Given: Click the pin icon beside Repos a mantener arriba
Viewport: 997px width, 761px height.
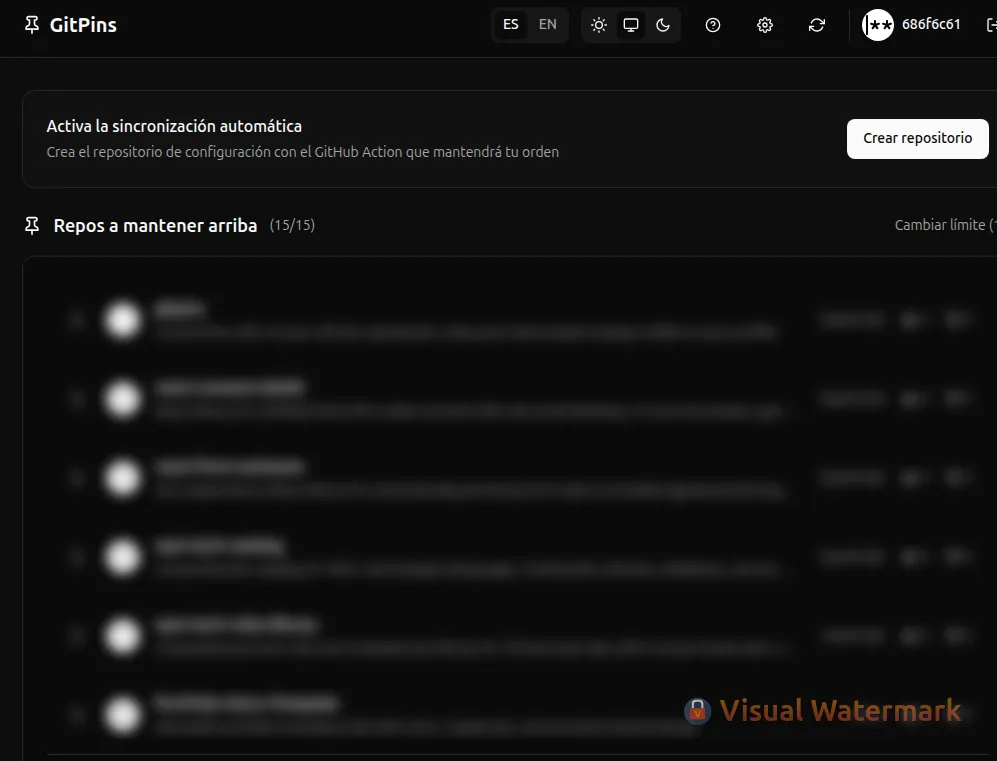Looking at the screenshot, I should point(32,225).
